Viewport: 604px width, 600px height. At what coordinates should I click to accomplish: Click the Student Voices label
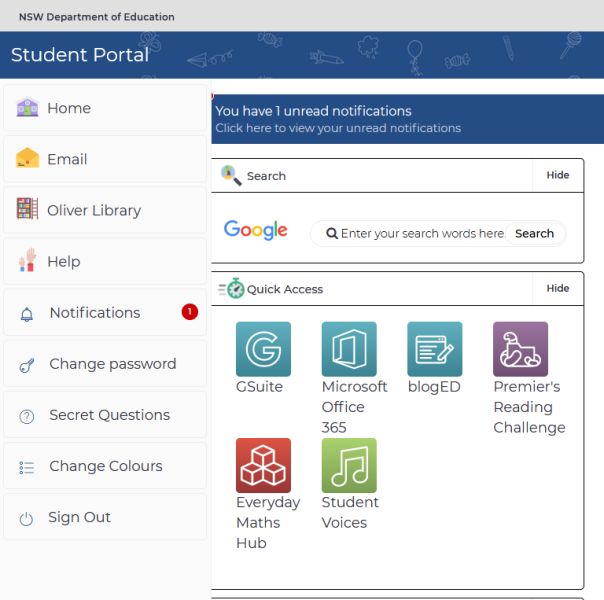[350, 512]
